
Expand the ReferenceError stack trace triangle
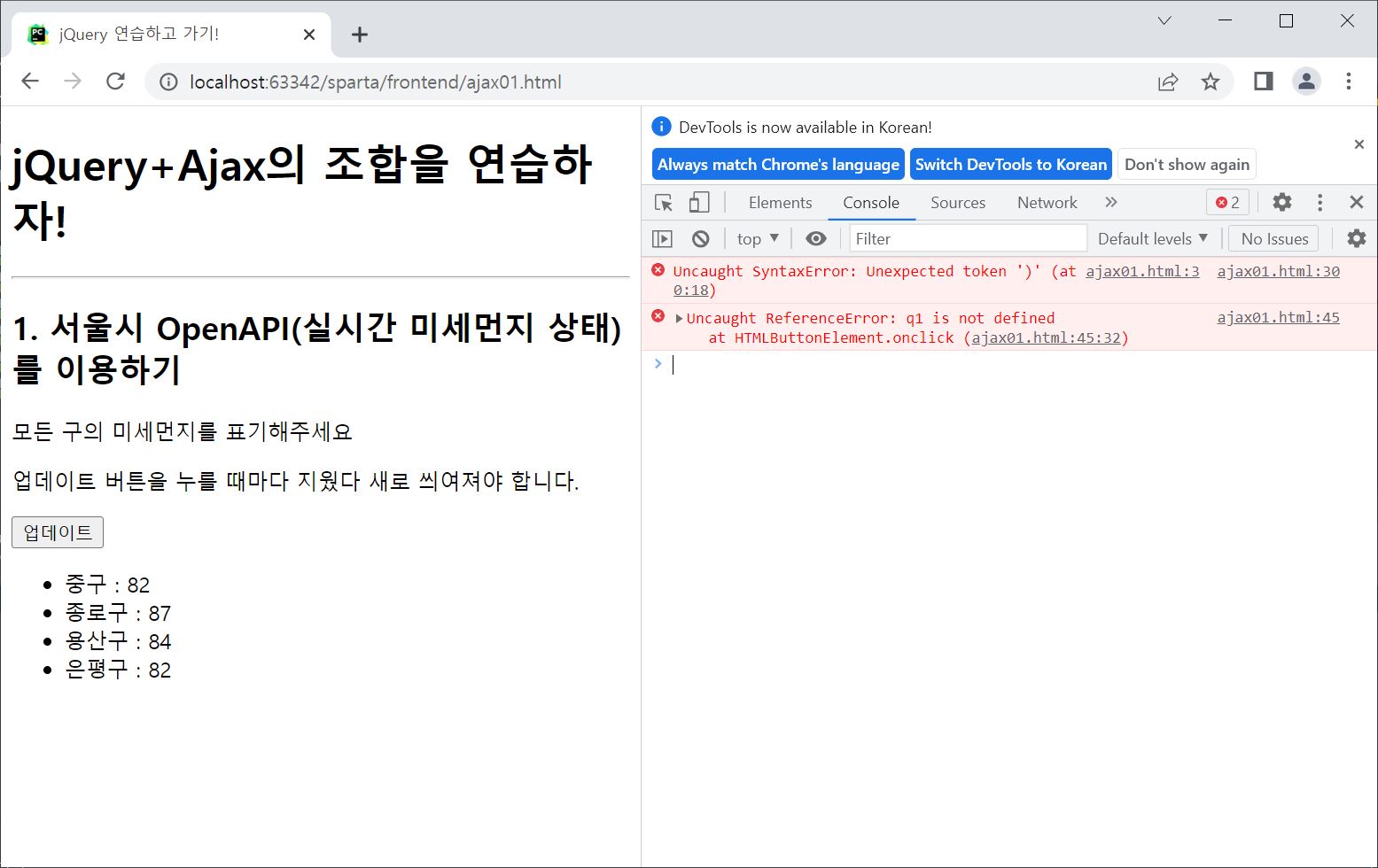(679, 318)
